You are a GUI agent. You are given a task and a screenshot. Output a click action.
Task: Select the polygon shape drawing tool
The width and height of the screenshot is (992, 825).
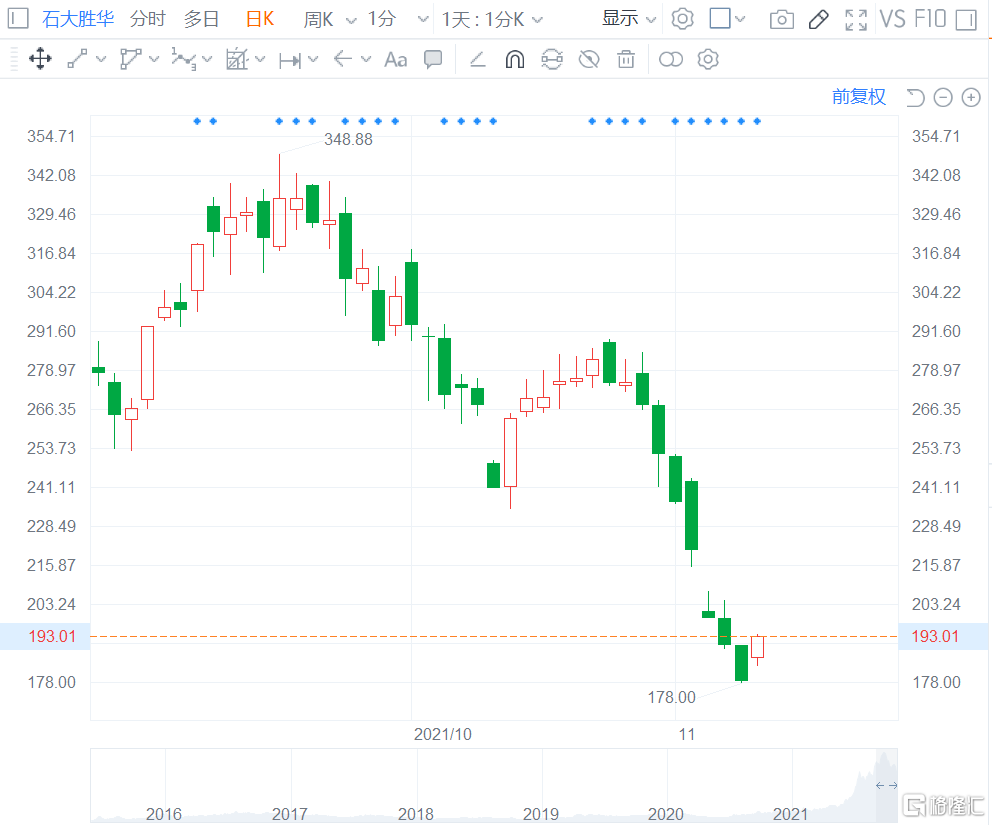coord(130,59)
